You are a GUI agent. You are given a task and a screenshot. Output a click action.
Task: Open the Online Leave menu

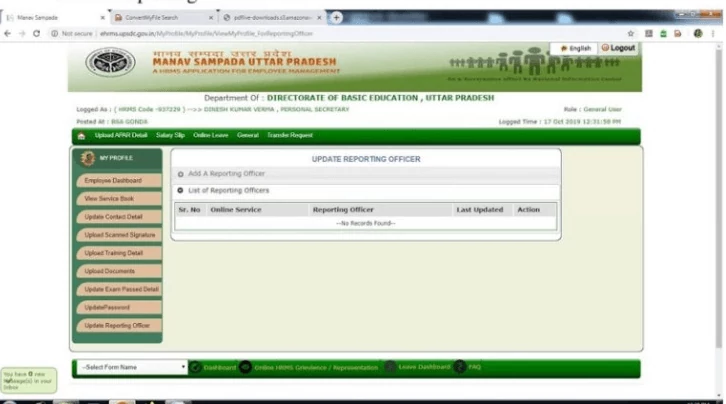(x=210, y=135)
